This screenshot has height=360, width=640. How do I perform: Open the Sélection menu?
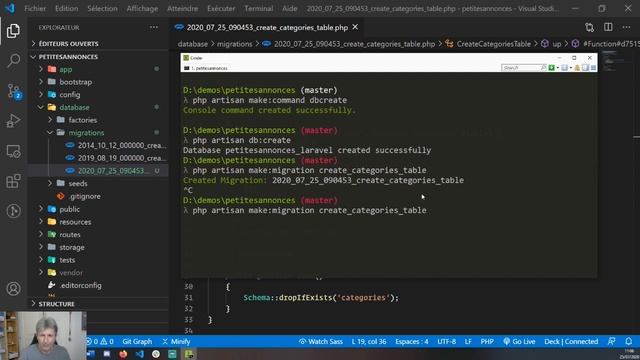coord(102,8)
